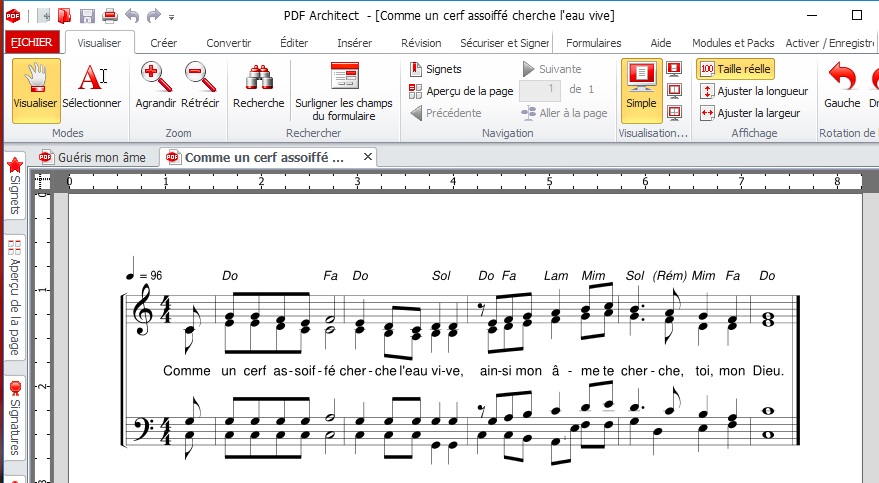Toggle the Simple page view mode
Screen dimensions: 879x483
[641, 87]
